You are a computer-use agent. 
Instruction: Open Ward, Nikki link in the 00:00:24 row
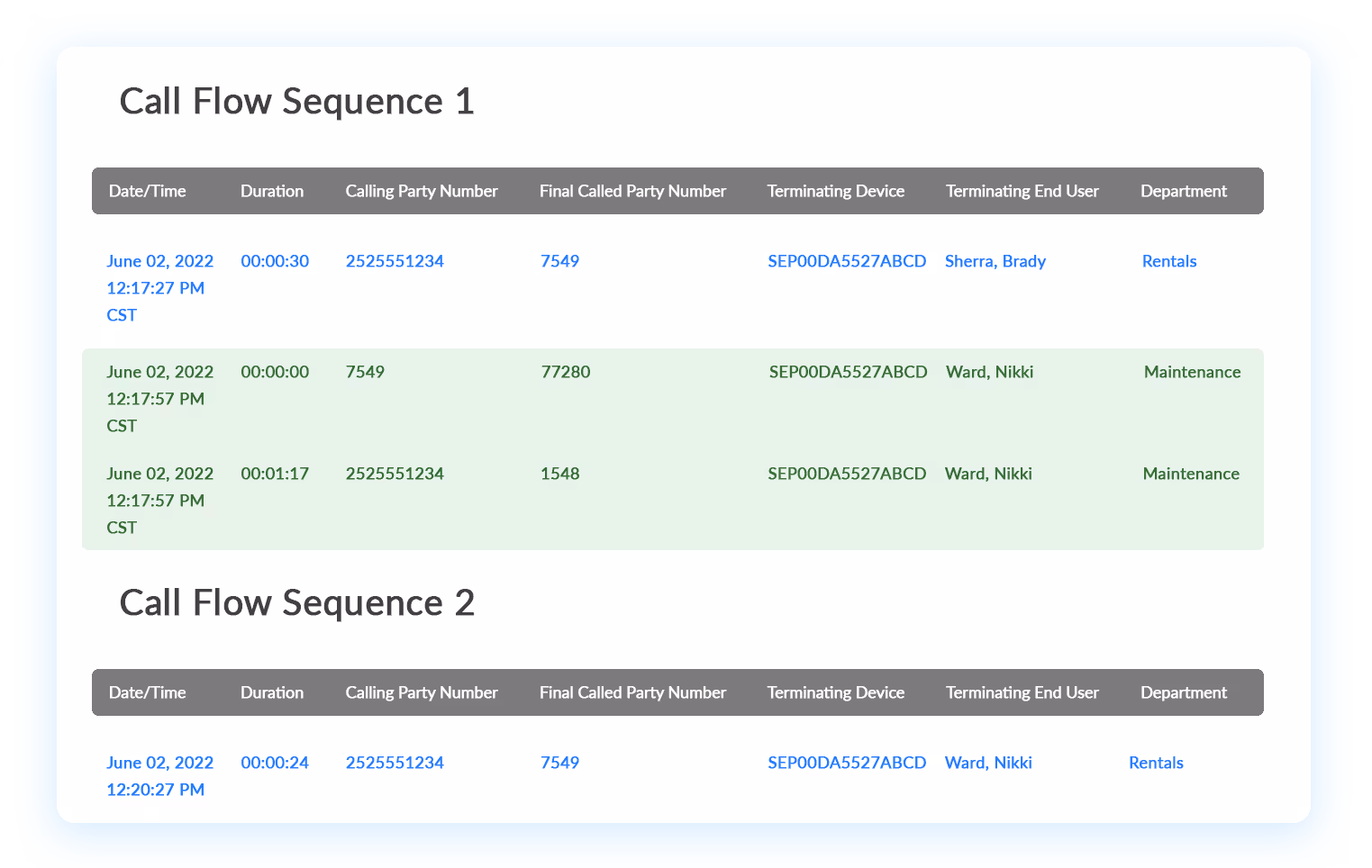(x=988, y=763)
